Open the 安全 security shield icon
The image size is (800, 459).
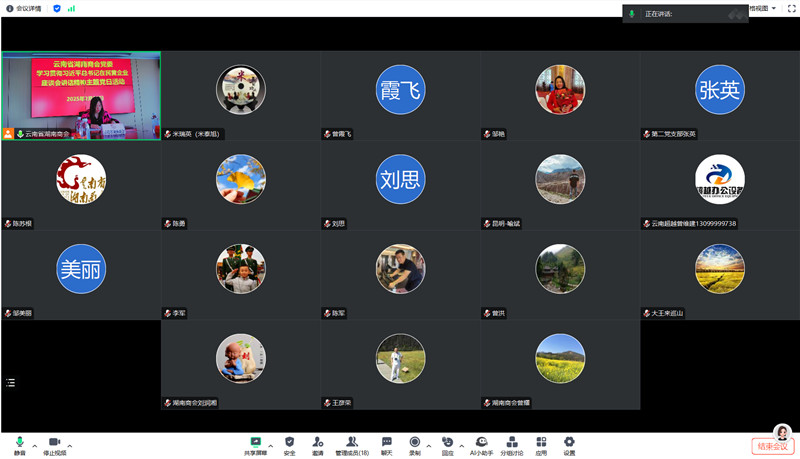pos(289,444)
